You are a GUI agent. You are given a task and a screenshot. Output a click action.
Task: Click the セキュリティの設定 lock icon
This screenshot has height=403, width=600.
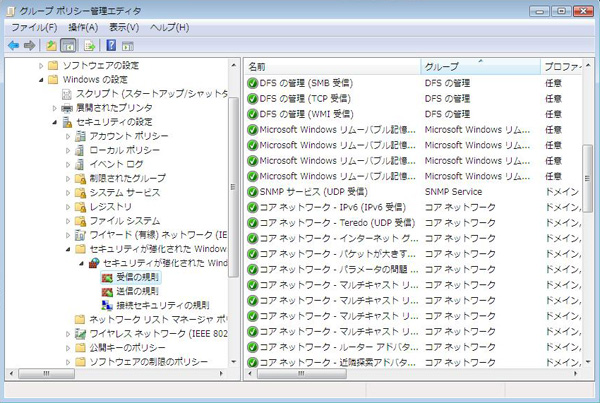pyautogui.click(x=67, y=122)
